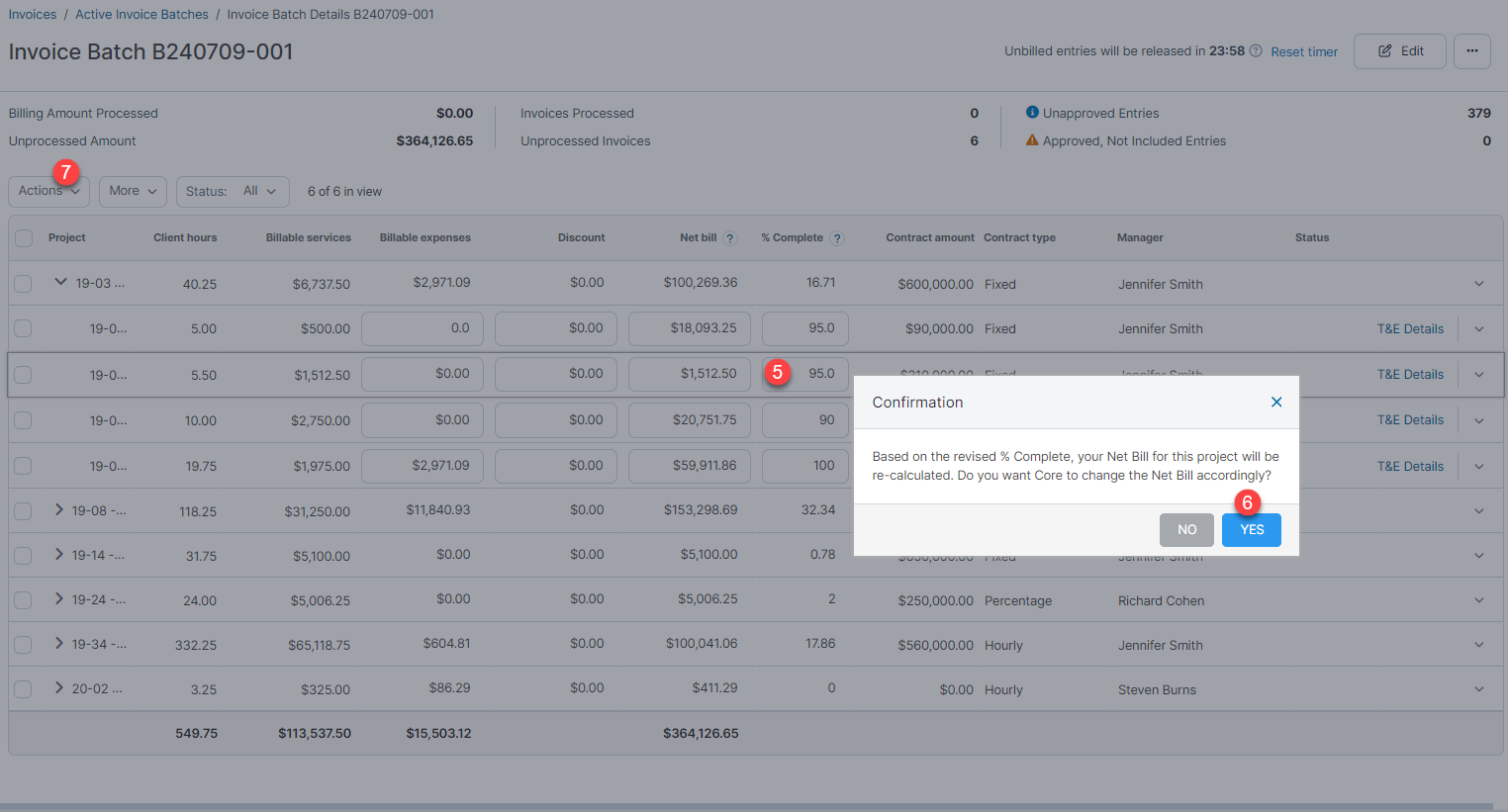
Task: Select the checkbox for project 20-02
Action: [x=23, y=689]
